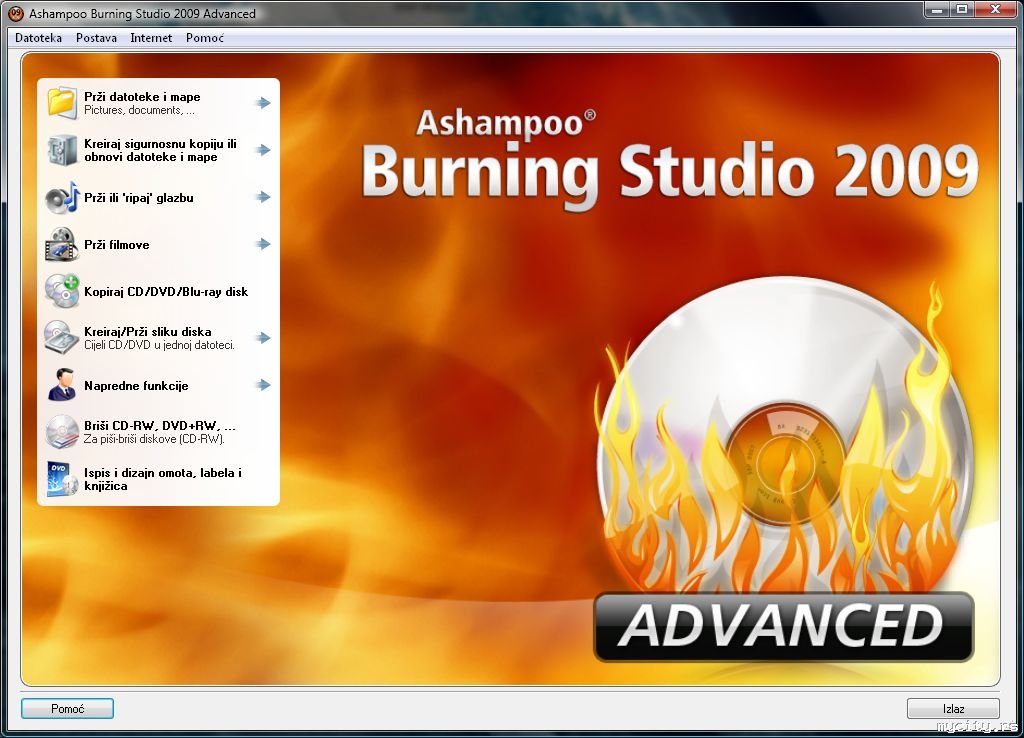Expand arrow next to Prži ili 'ripaj' glazbu

[x=263, y=197]
